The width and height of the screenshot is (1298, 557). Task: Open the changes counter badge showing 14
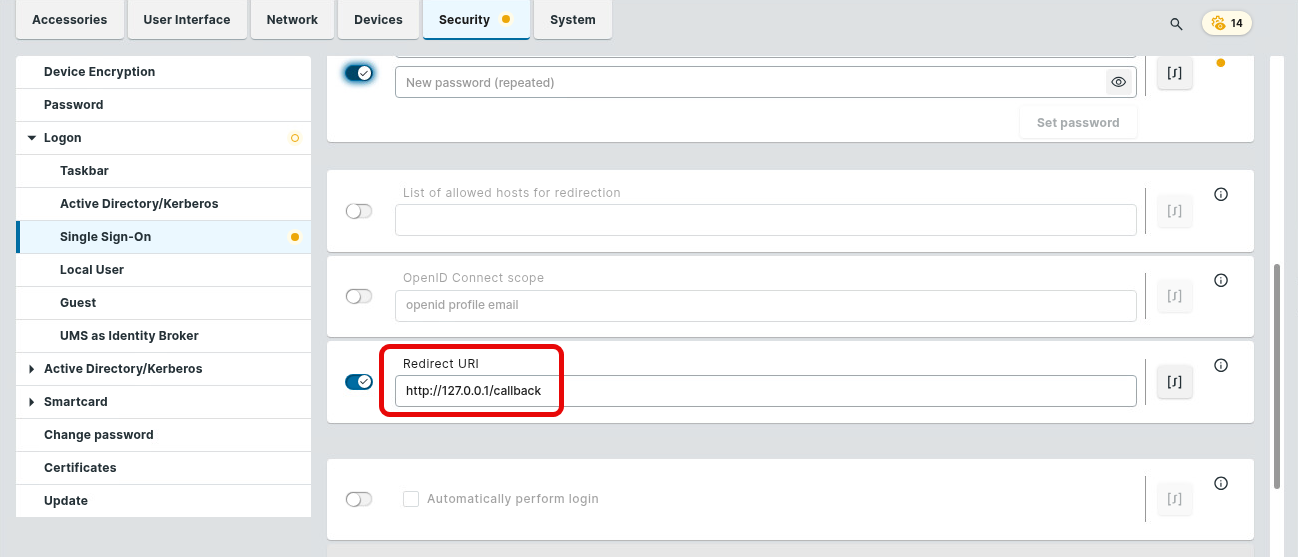(x=1227, y=23)
